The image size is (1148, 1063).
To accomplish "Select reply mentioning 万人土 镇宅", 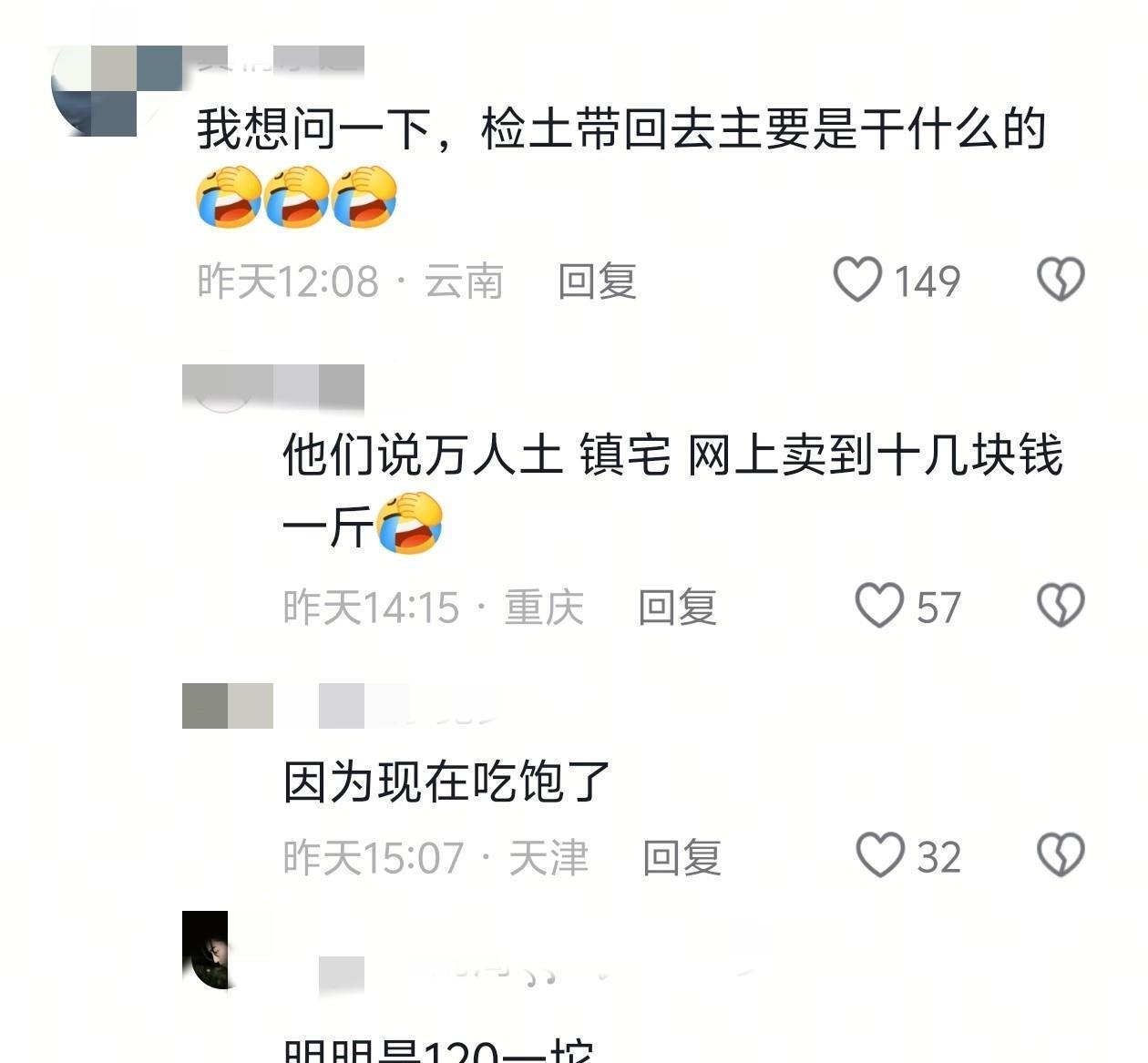I will point(672,492).
